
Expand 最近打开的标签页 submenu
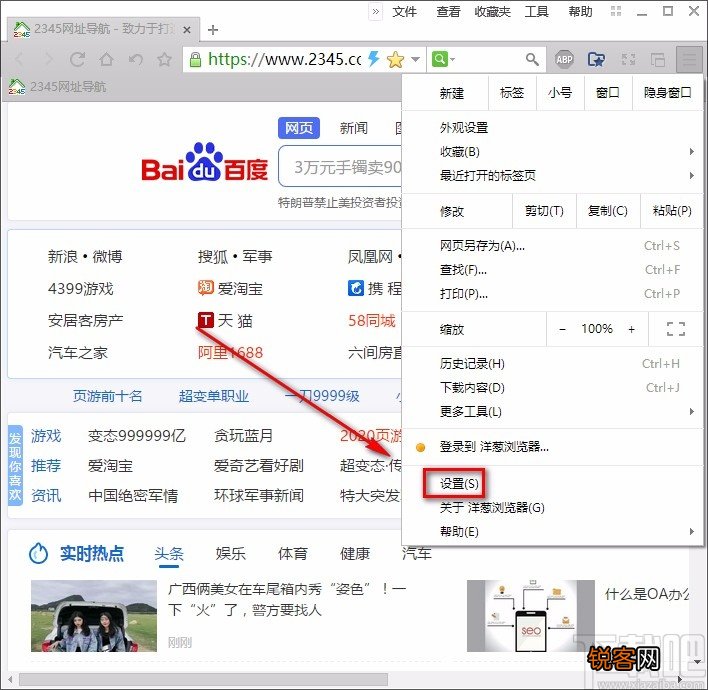point(552,175)
